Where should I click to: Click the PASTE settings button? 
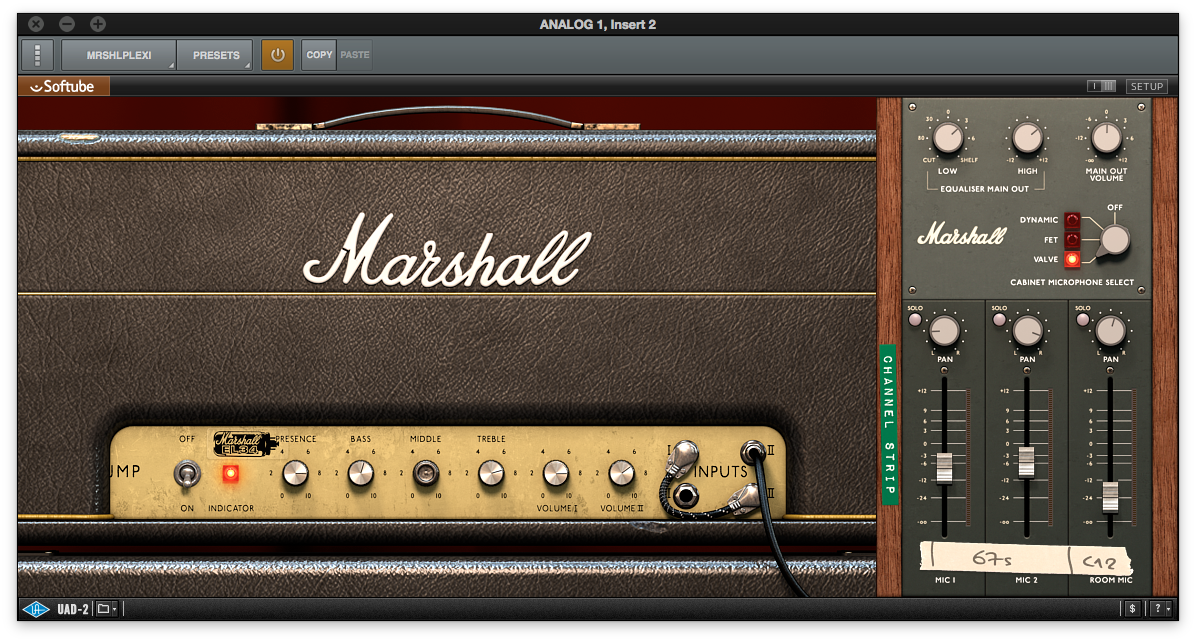pyautogui.click(x=355, y=55)
